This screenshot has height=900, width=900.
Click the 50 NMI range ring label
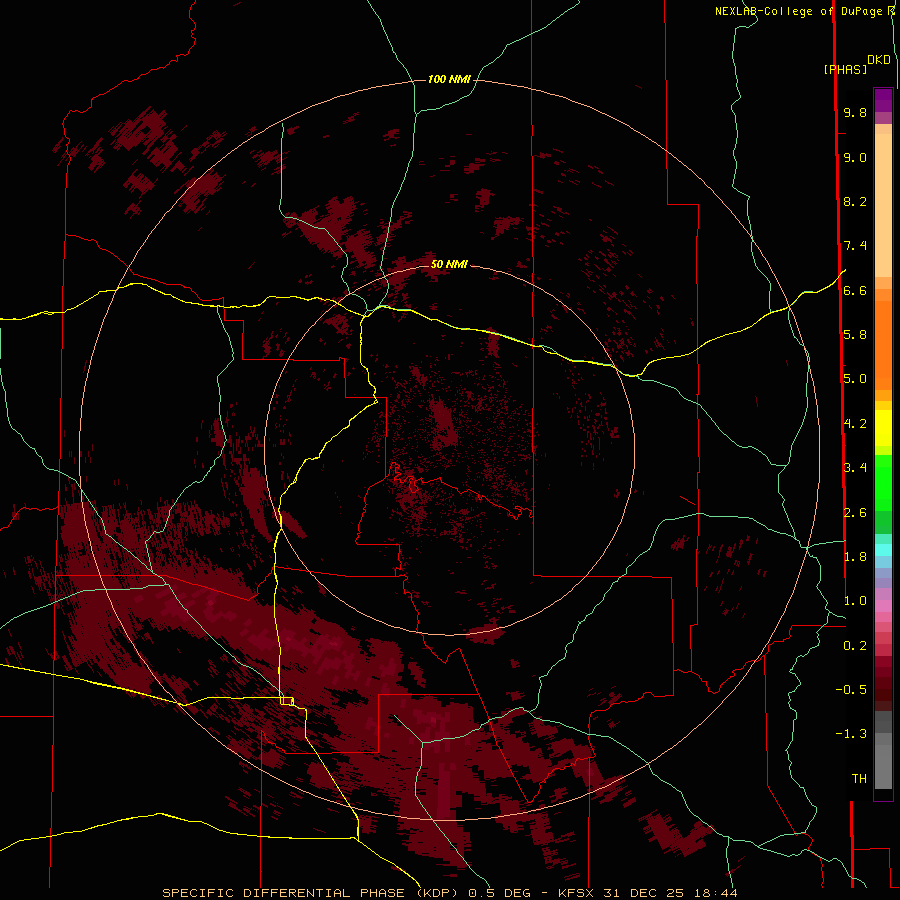449,264
